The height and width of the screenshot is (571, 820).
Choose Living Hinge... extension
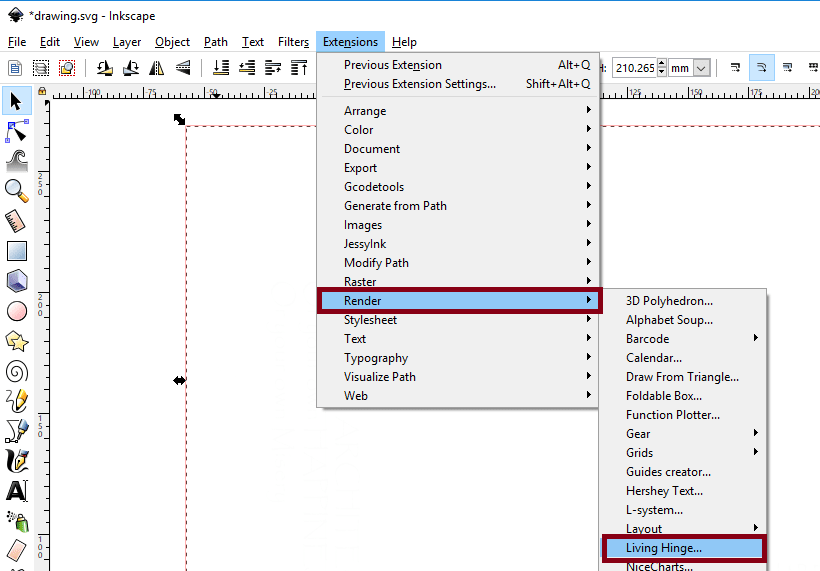[x=683, y=548]
